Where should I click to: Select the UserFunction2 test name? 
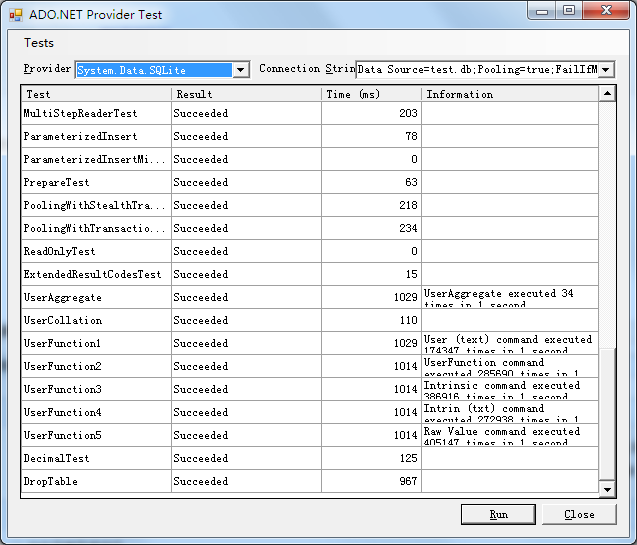click(63, 366)
